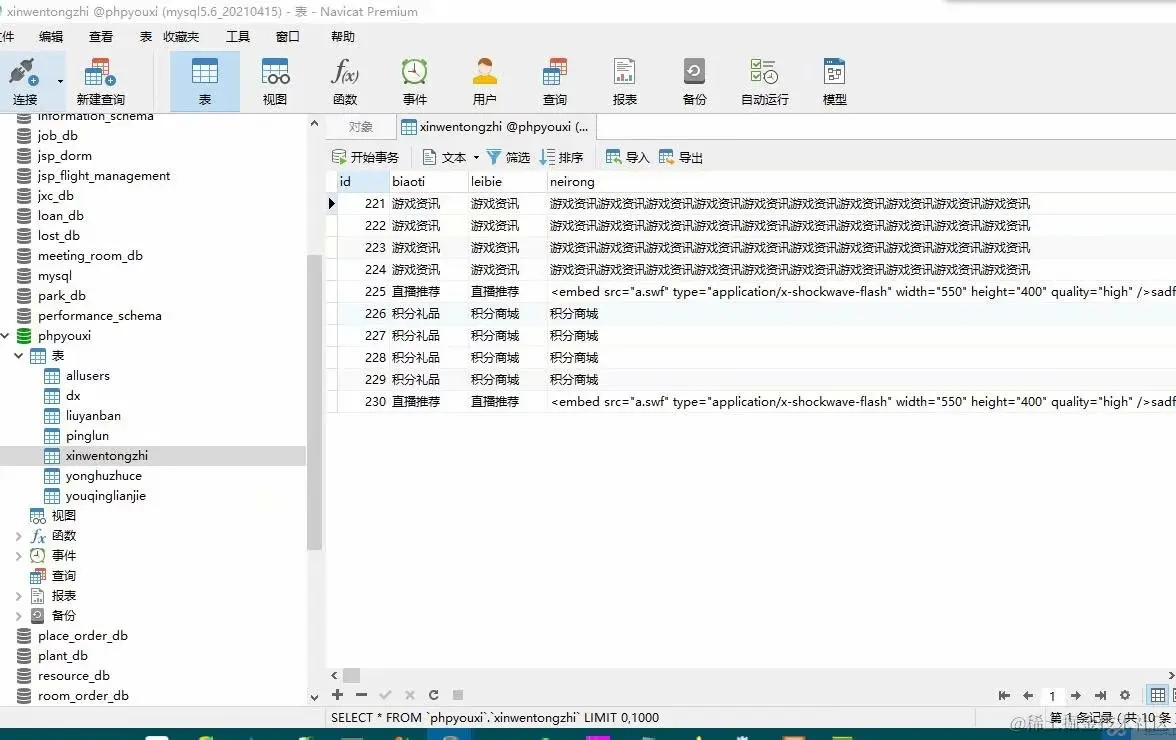Screen dimensions: 1176x740
Task: Click the cell with id 225
Action: point(362,292)
